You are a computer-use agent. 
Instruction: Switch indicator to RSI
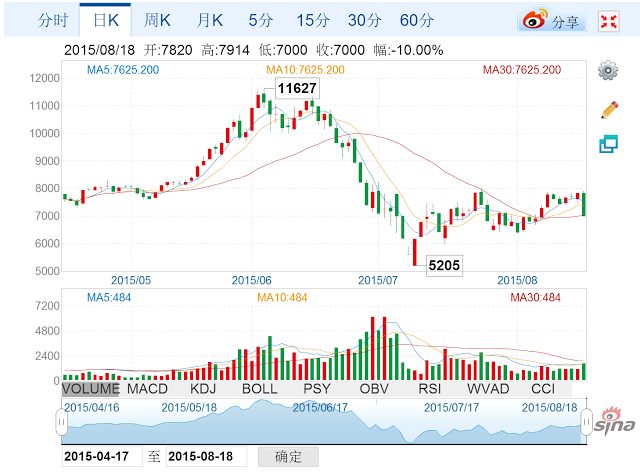430,388
